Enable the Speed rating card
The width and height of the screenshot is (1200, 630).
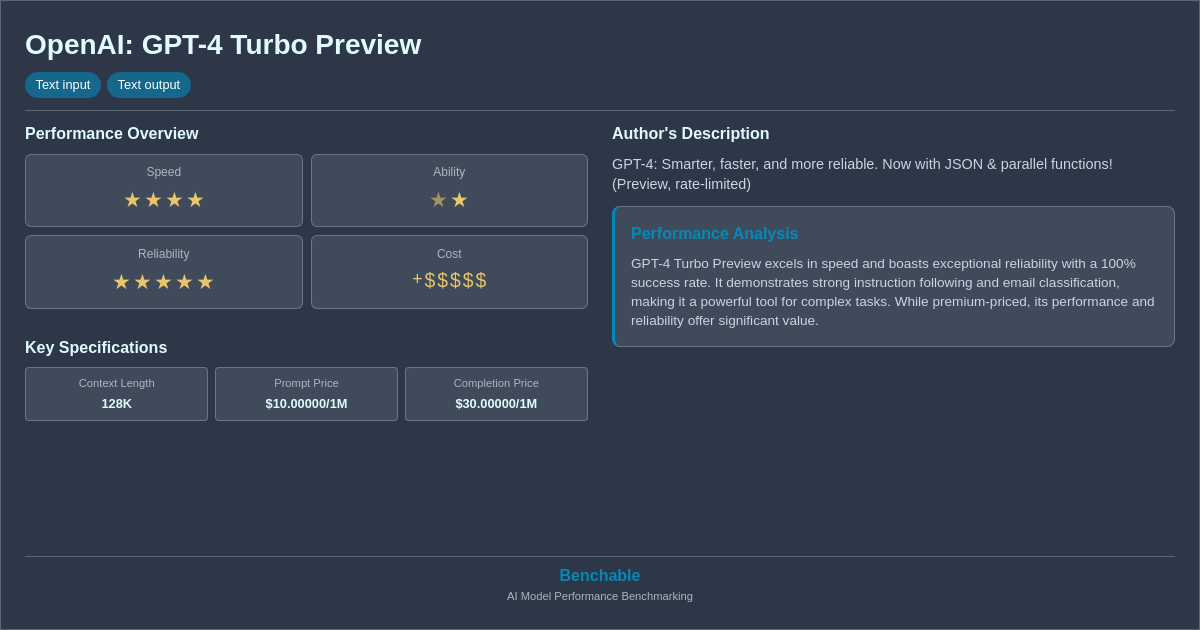coord(163,190)
